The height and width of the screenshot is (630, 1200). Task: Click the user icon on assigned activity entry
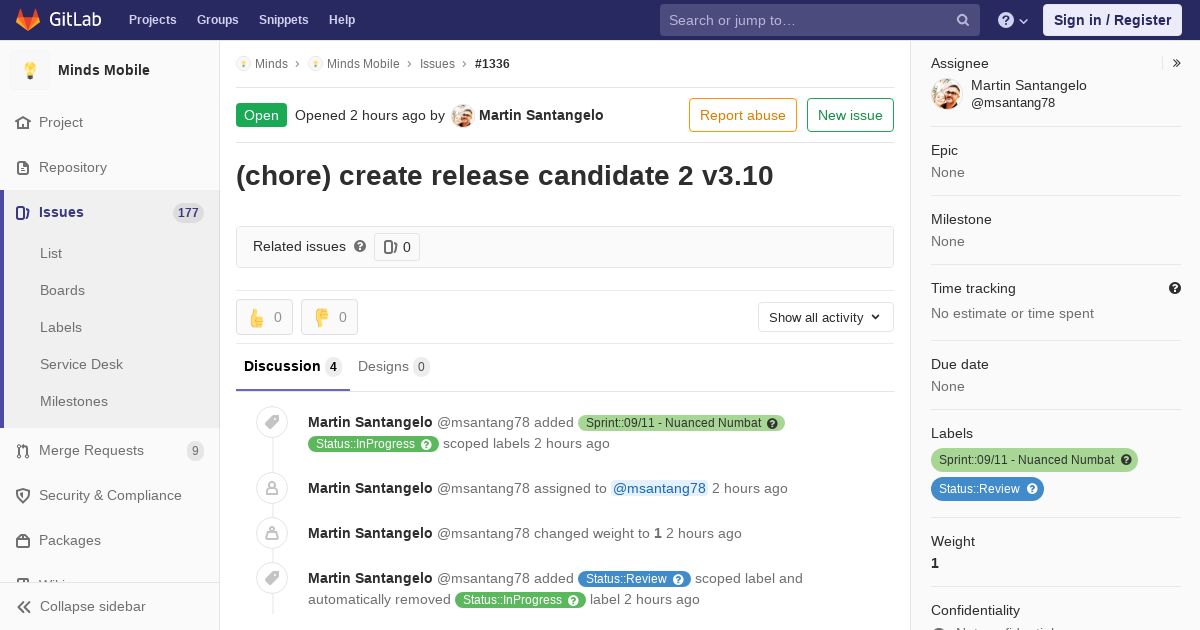pos(272,488)
